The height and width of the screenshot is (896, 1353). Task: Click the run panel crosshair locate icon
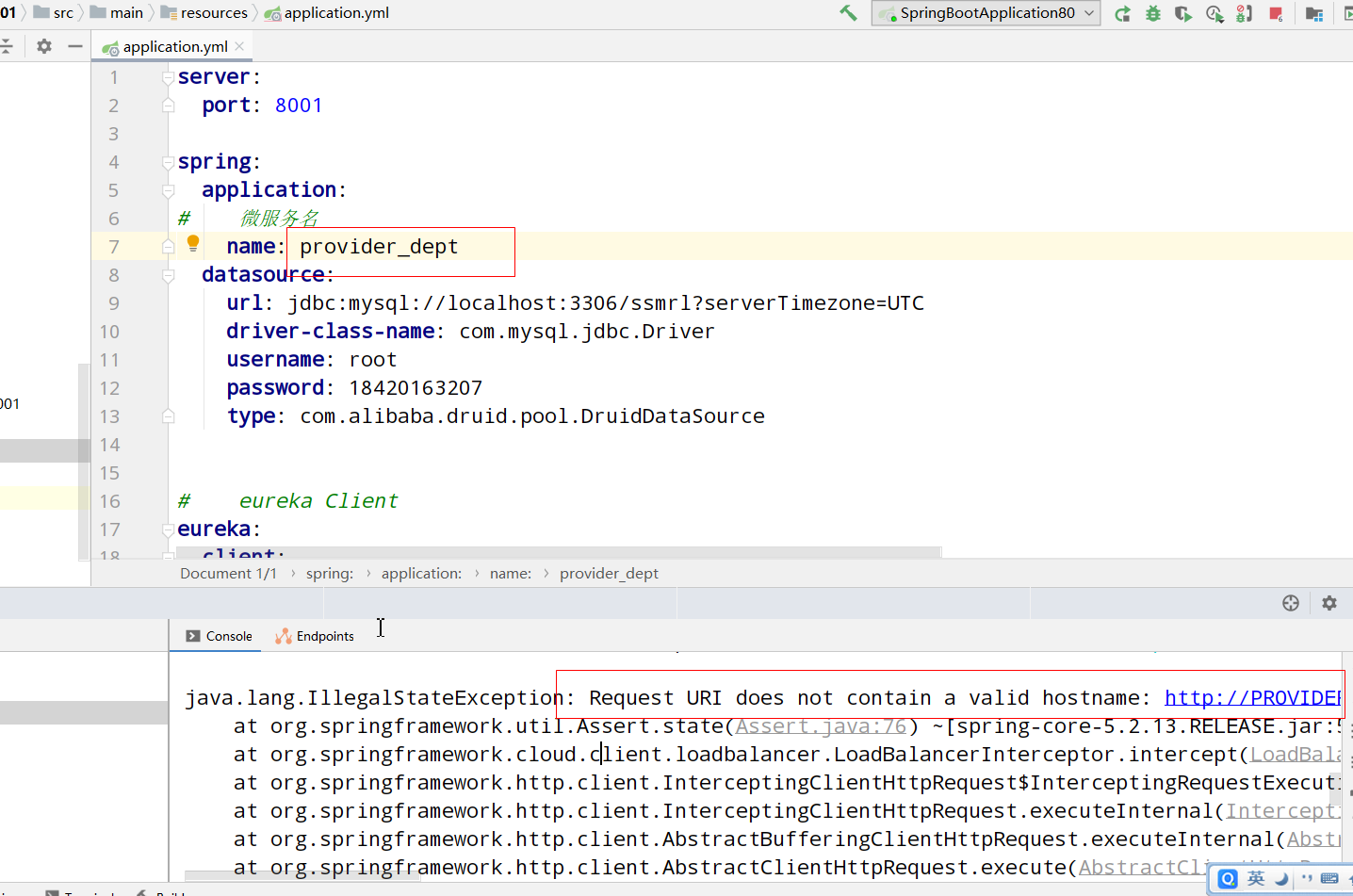pos(1291,603)
